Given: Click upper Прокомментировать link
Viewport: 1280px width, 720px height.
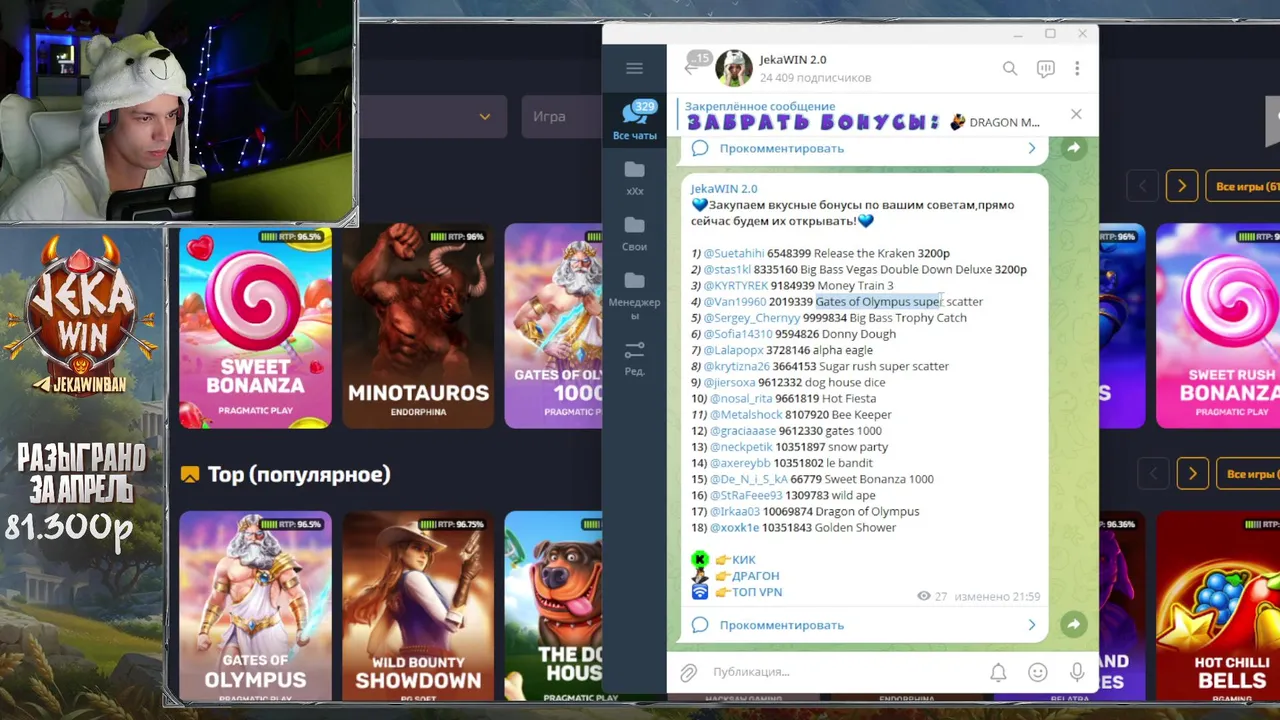Looking at the screenshot, I should point(781,148).
